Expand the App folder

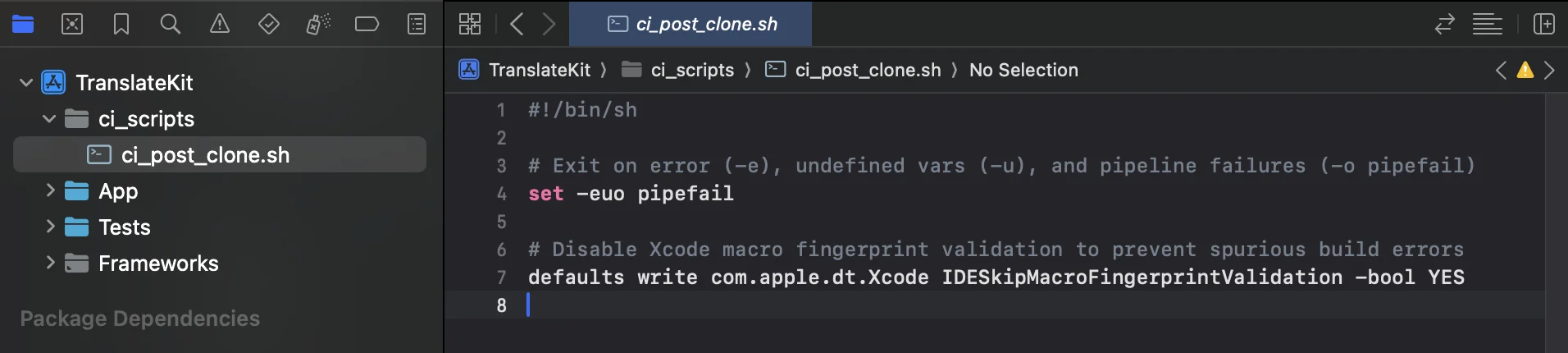[x=50, y=191]
